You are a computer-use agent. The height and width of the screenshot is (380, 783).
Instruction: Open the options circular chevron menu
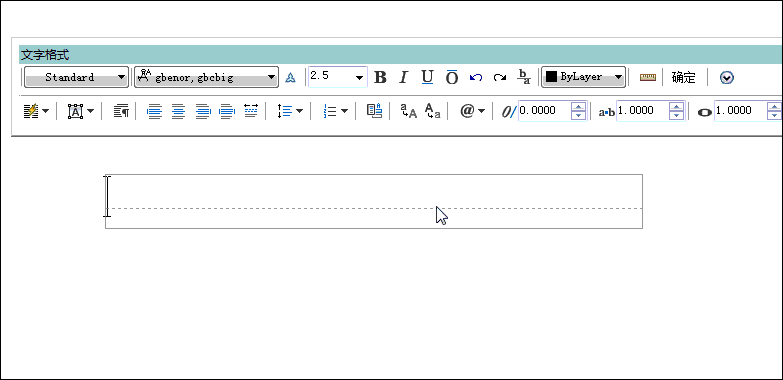point(727,77)
